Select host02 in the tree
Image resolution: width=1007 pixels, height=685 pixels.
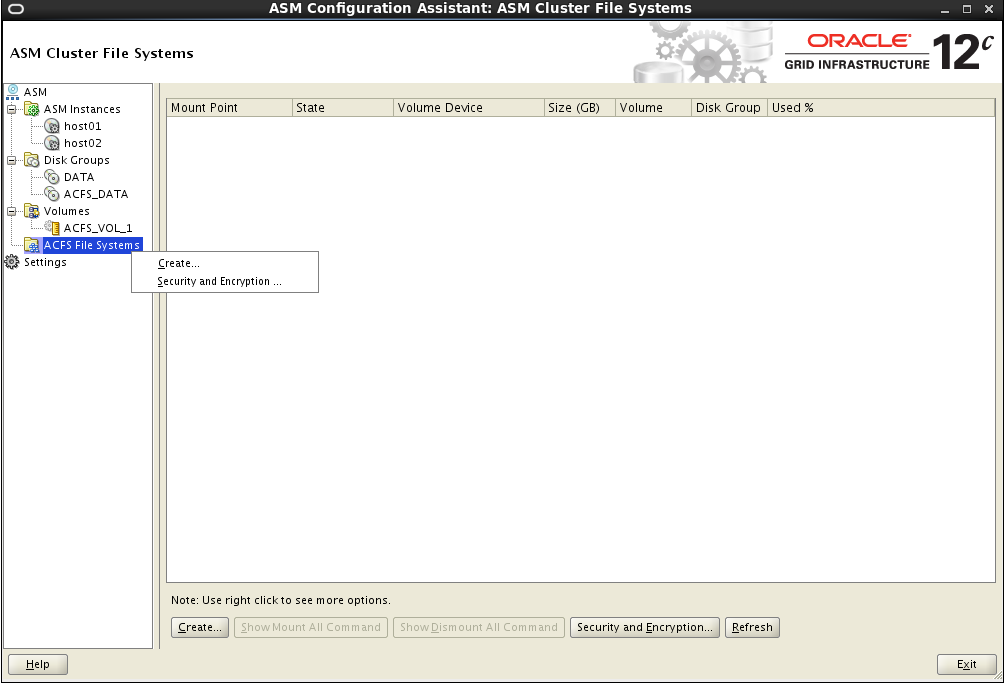tap(83, 143)
